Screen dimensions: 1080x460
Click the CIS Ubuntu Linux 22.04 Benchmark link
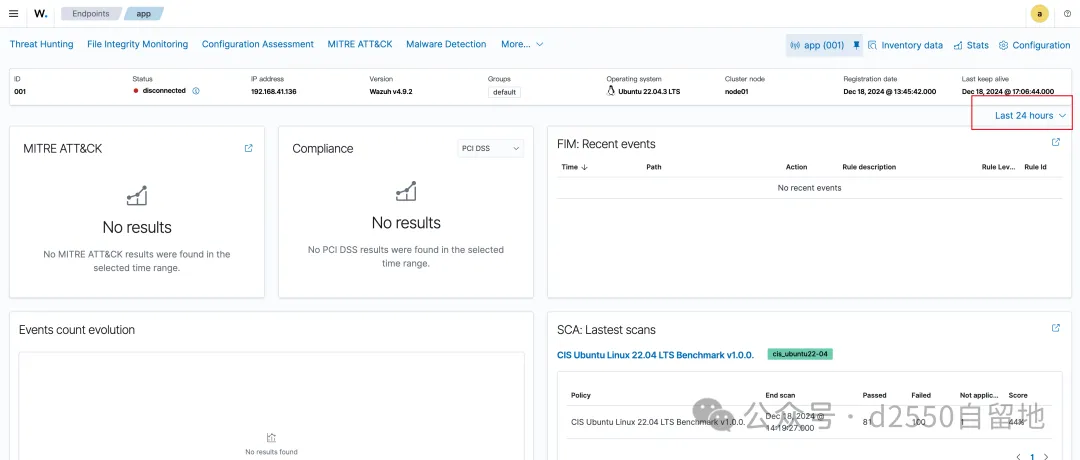pyautogui.click(x=655, y=355)
